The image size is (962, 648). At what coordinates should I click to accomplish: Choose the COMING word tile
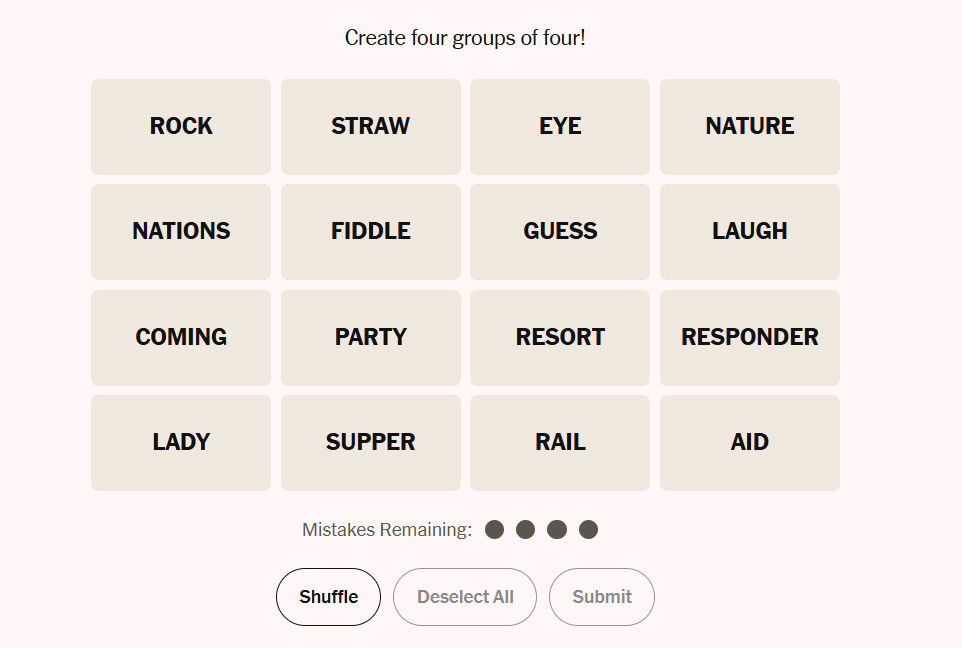pyautogui.click(x=181, y=338)
